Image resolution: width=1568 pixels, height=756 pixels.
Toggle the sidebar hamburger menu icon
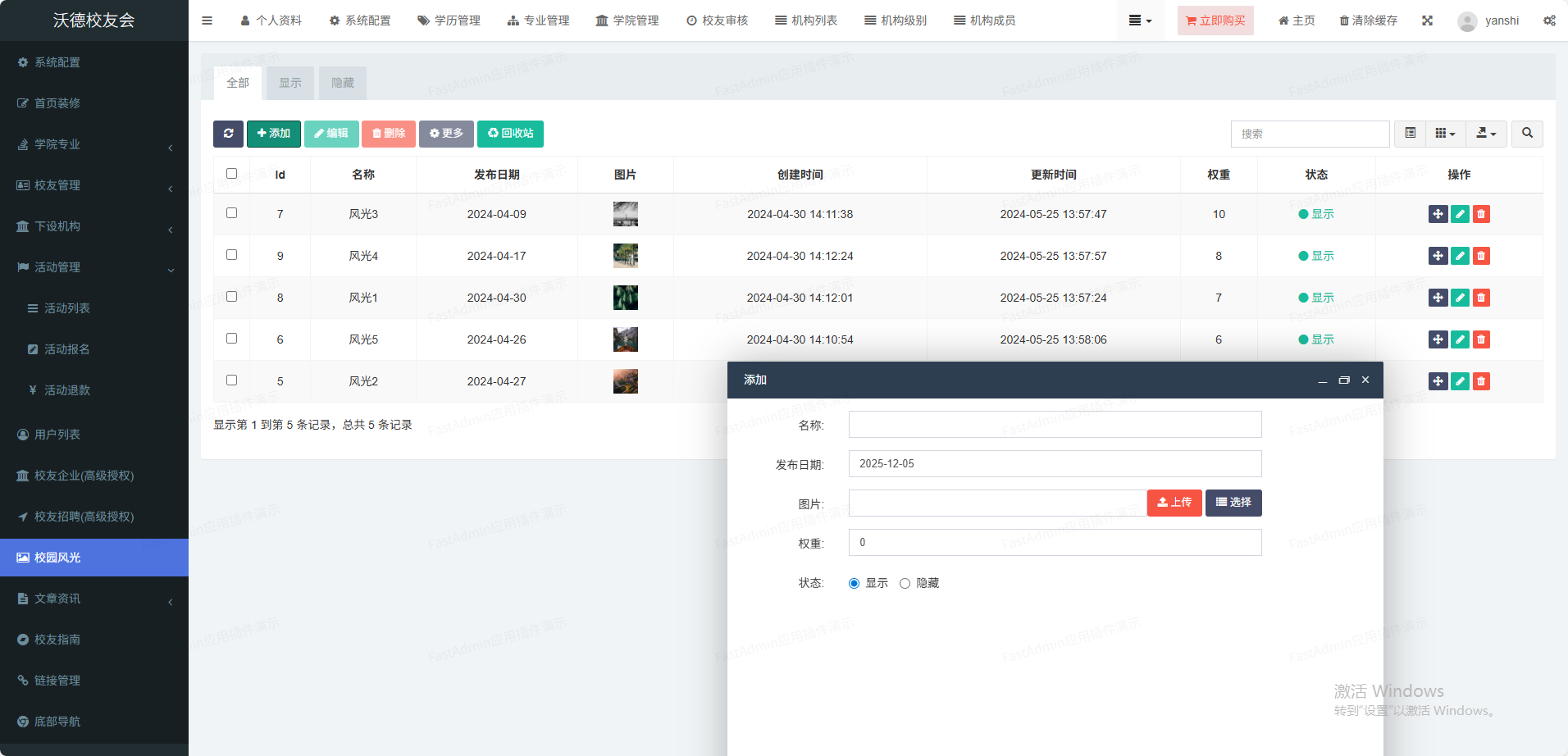click(x=207, y=20)
